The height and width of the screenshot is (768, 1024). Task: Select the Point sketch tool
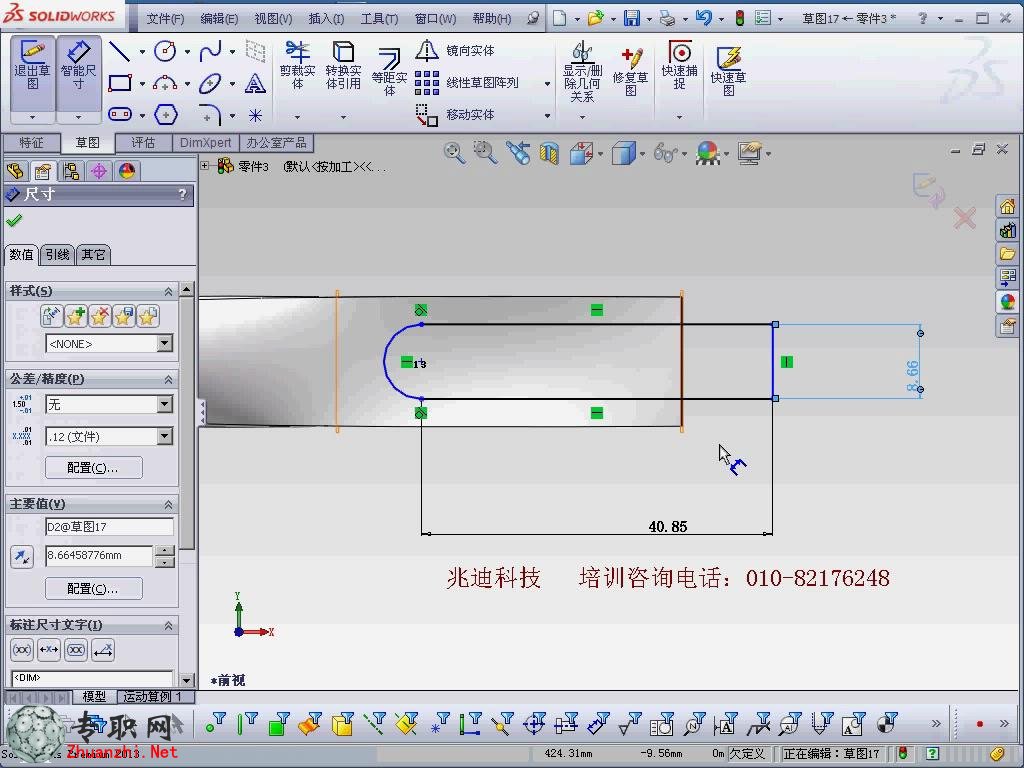coord(255,116)
